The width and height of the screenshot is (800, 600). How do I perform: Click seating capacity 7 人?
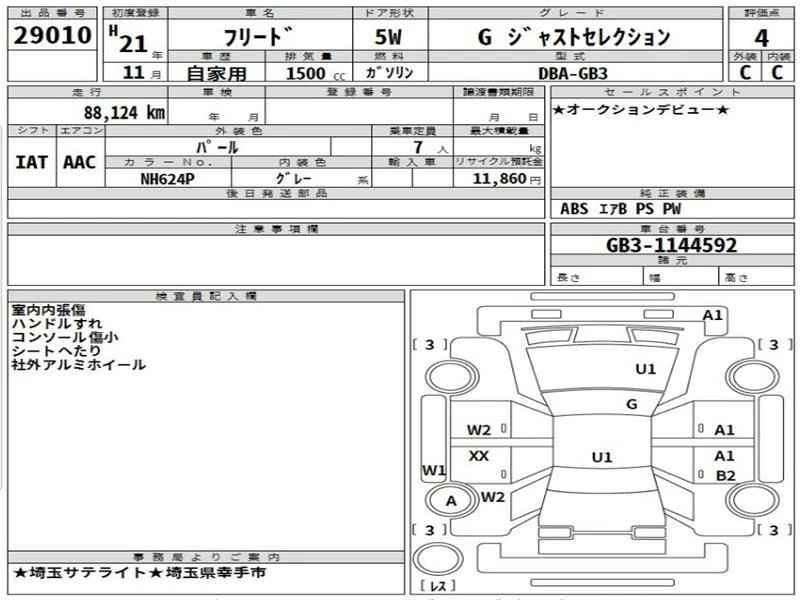coord(430,147)
